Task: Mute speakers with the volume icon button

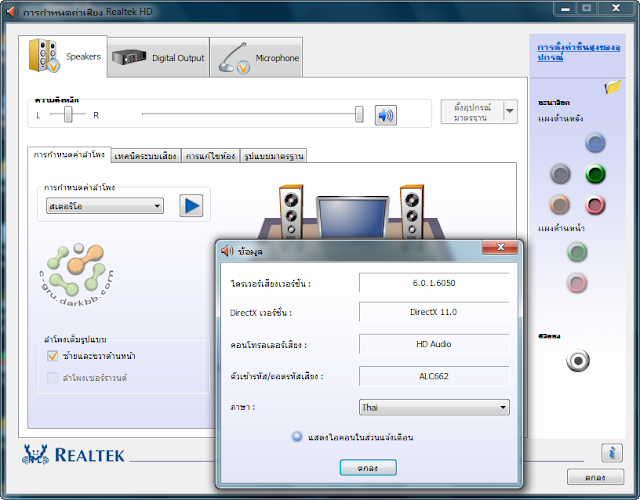Action: 386,116
